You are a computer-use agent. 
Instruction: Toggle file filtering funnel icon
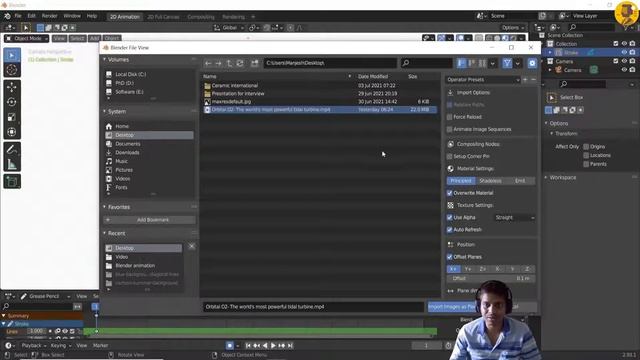(x=507, y=63)
